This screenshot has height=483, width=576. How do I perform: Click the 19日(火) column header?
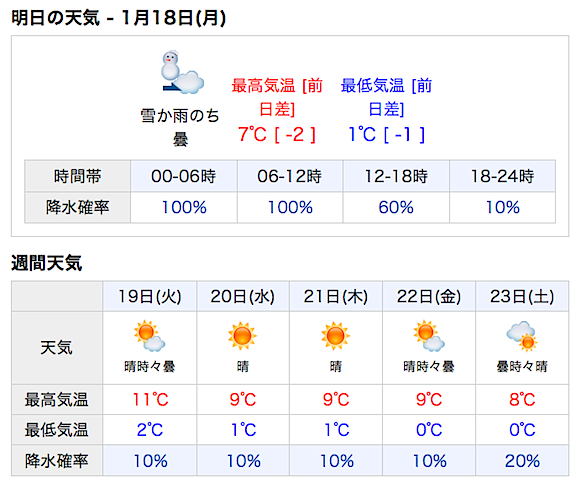[x=150, y=296]
